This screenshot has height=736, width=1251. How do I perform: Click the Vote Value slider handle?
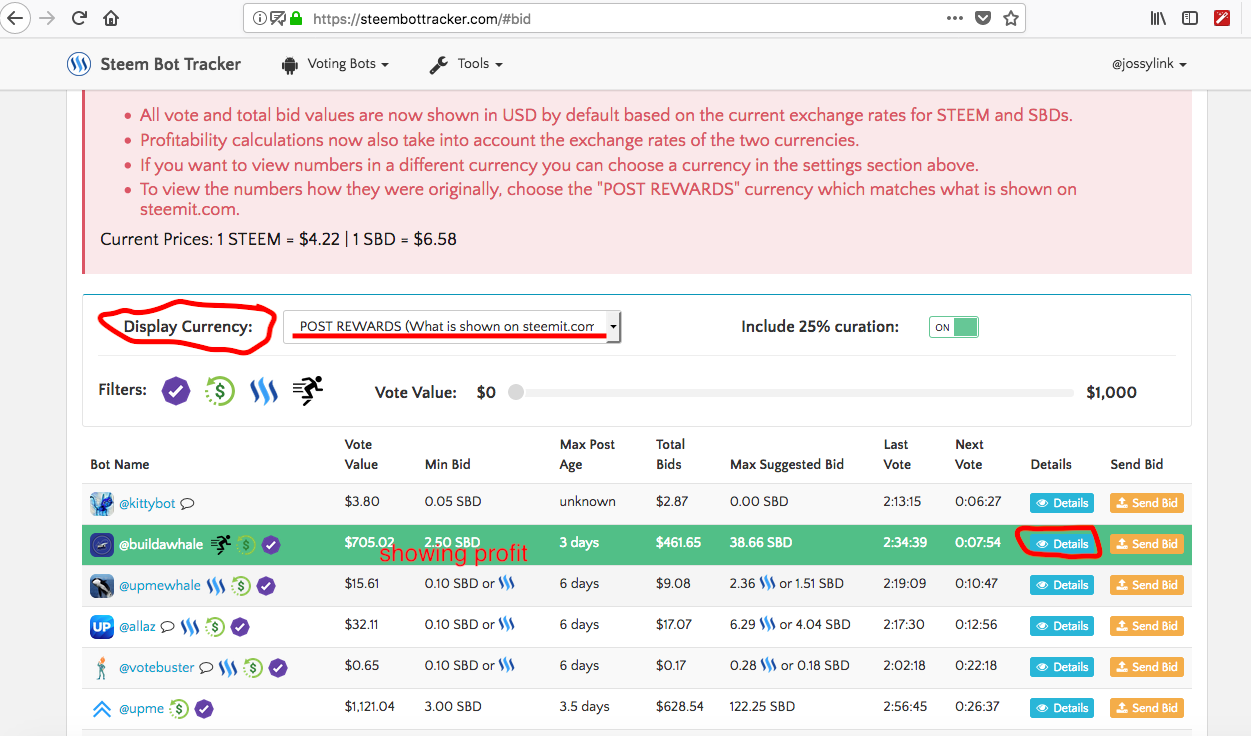tap(516, 392)
